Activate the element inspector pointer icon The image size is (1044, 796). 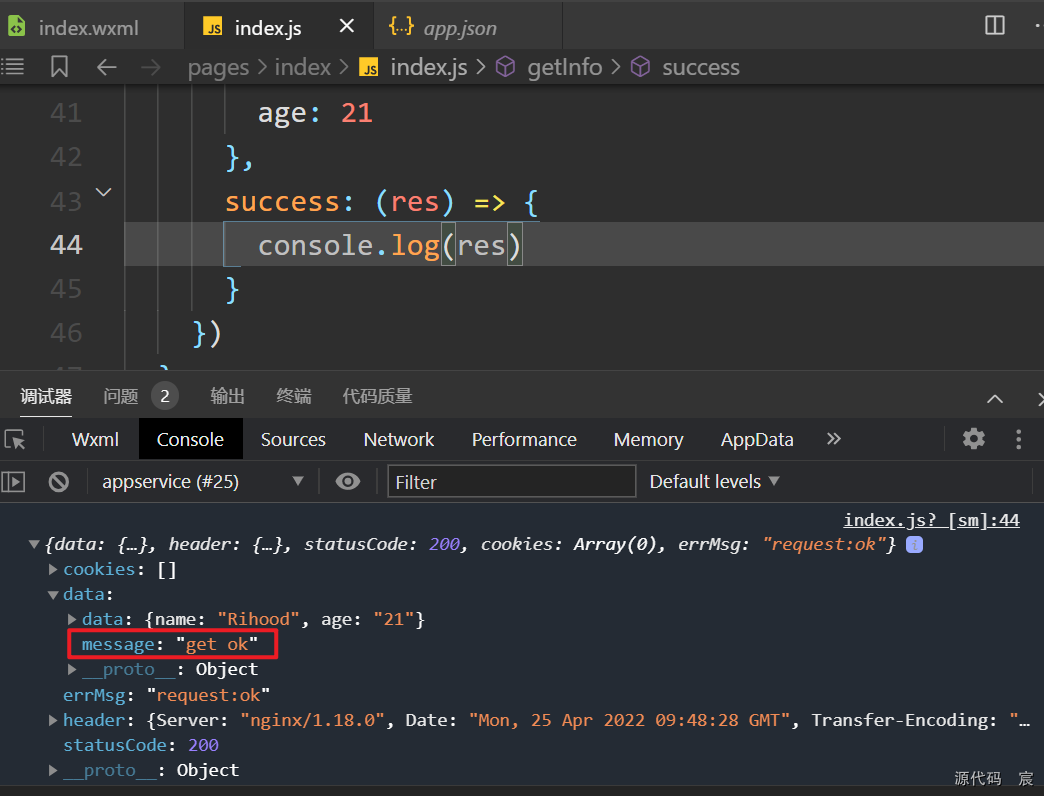coord(15,440)
